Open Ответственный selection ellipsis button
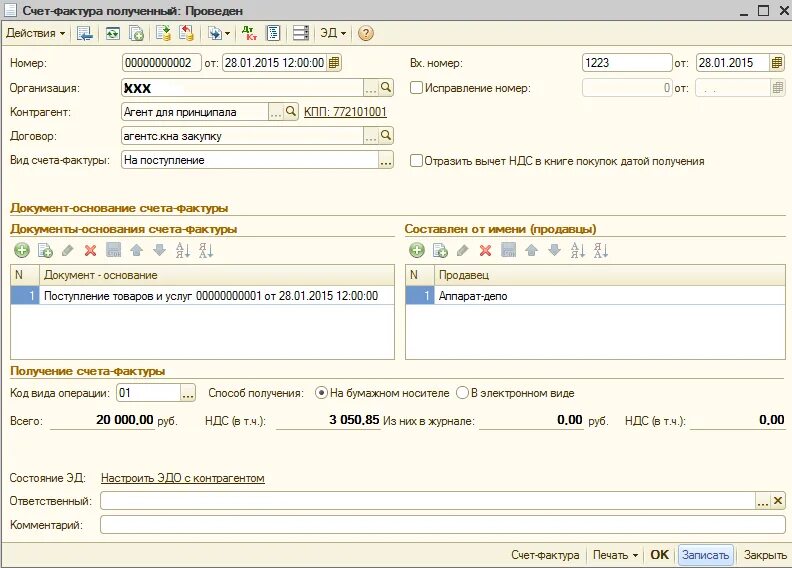The height and width of the screenshot is (568, 792). click(x=763, y=501)
